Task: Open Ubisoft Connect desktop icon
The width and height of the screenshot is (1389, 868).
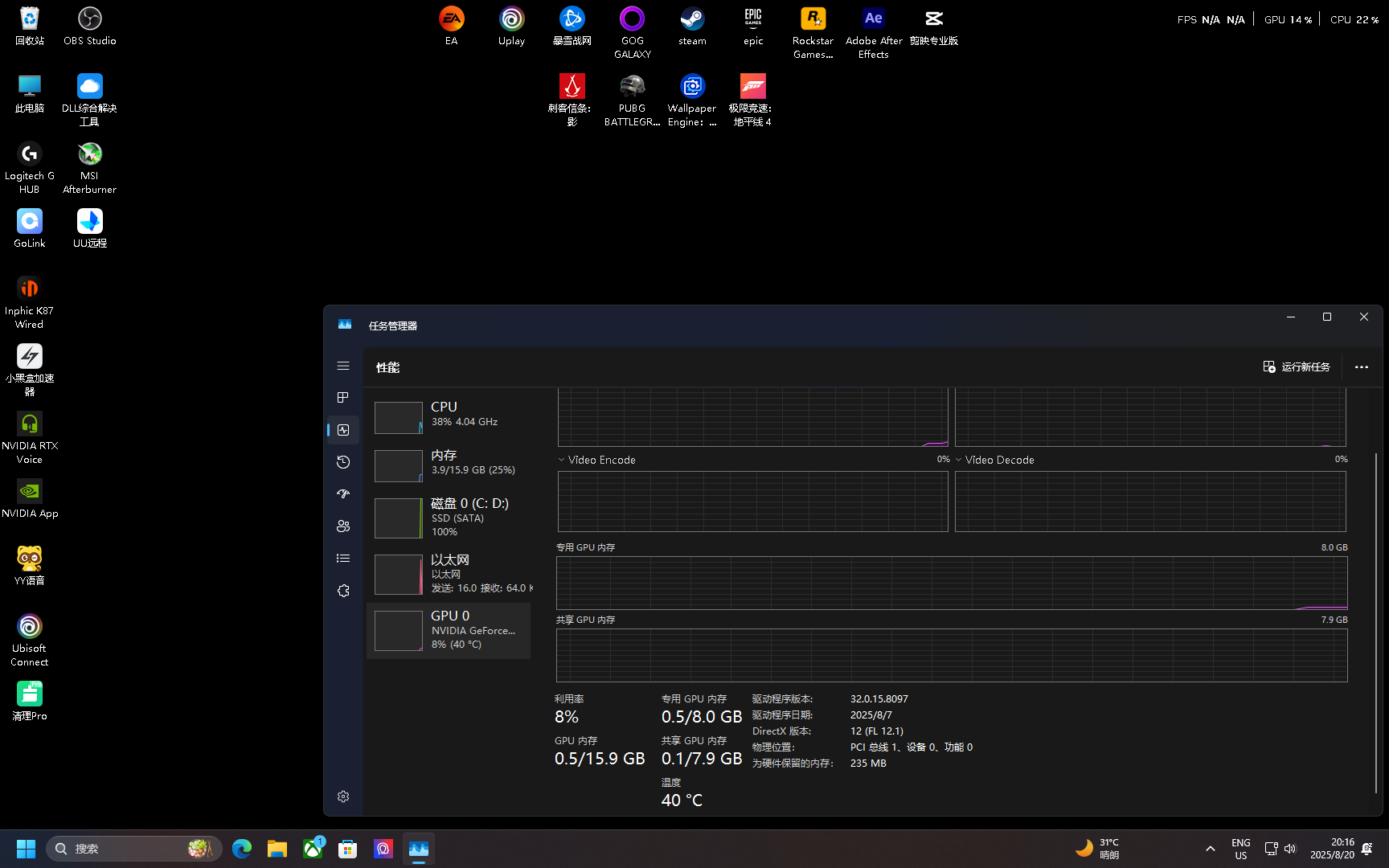Action: tap(30, 640)
